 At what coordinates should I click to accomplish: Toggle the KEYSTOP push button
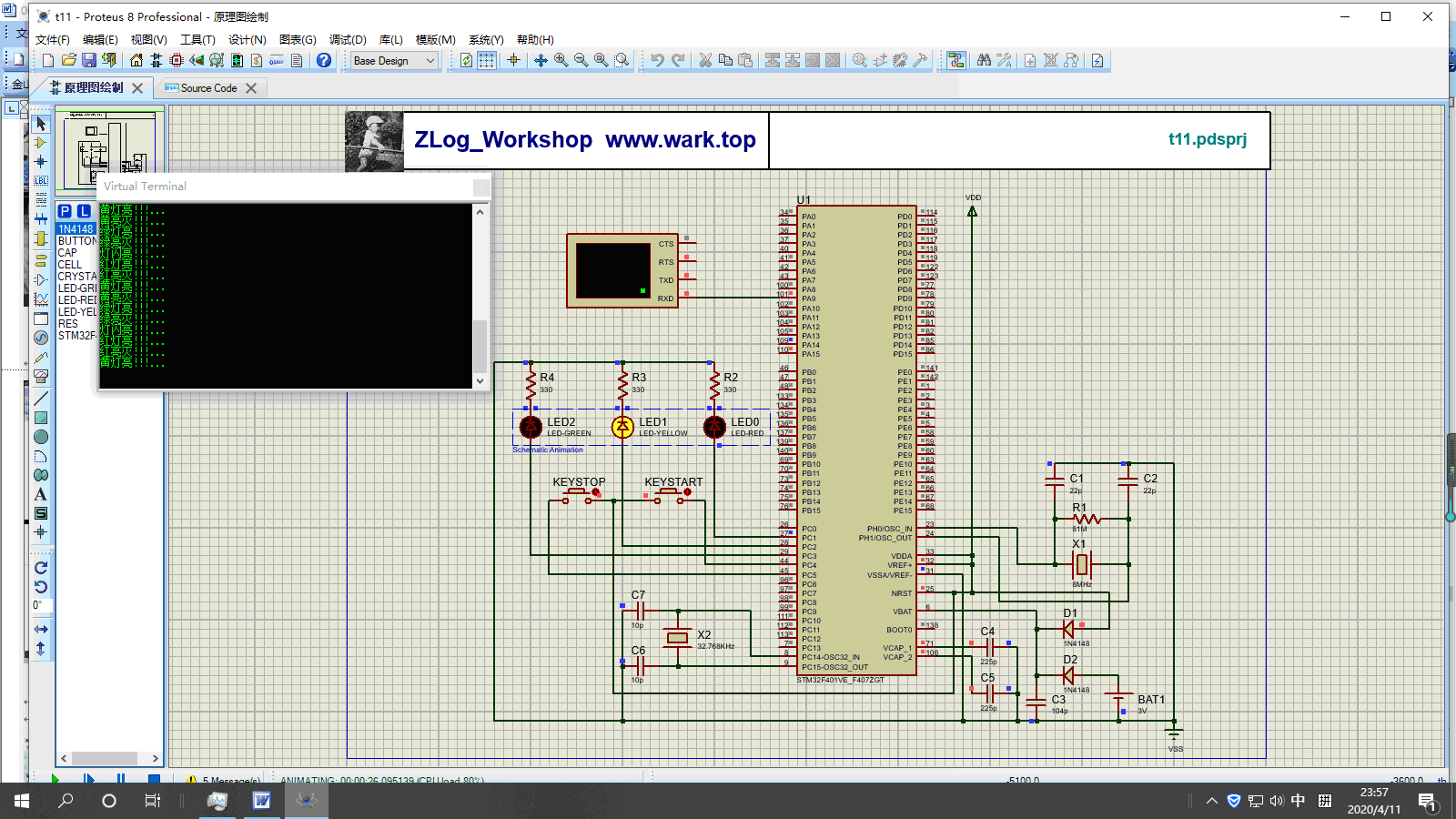(x=579, y=495)
